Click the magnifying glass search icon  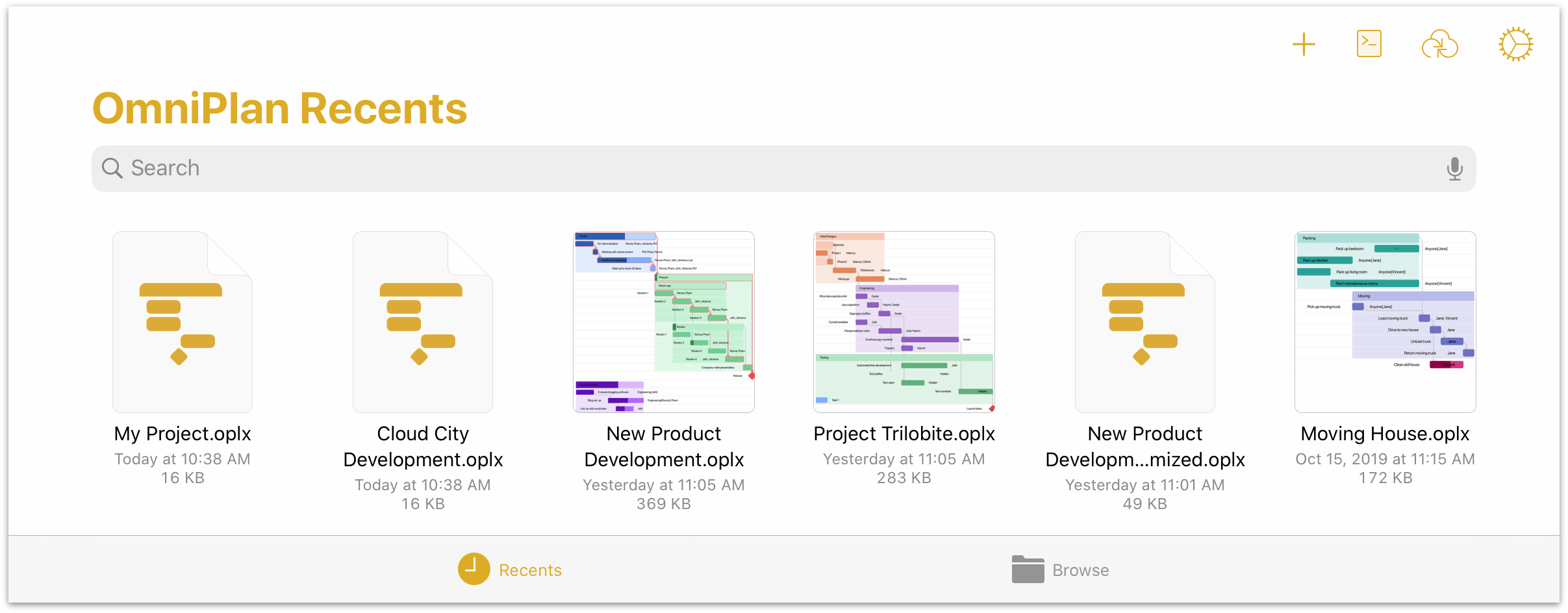click(112, 168)
